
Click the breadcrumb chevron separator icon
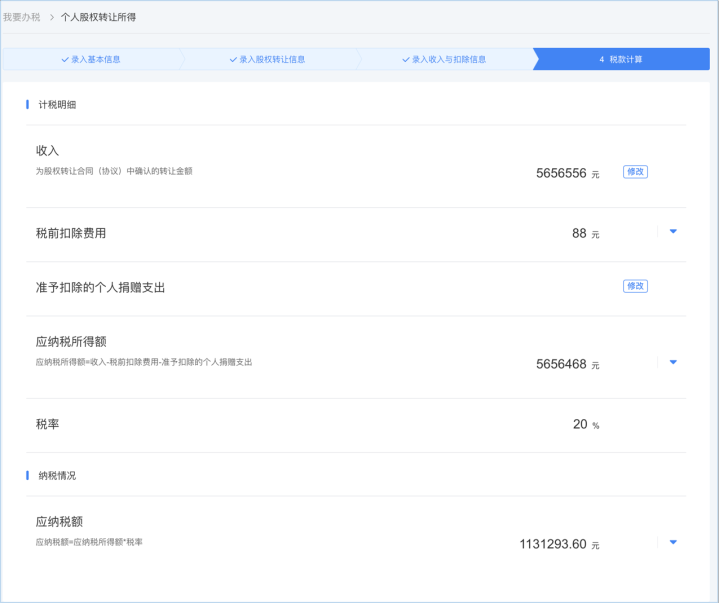point(52,17)
